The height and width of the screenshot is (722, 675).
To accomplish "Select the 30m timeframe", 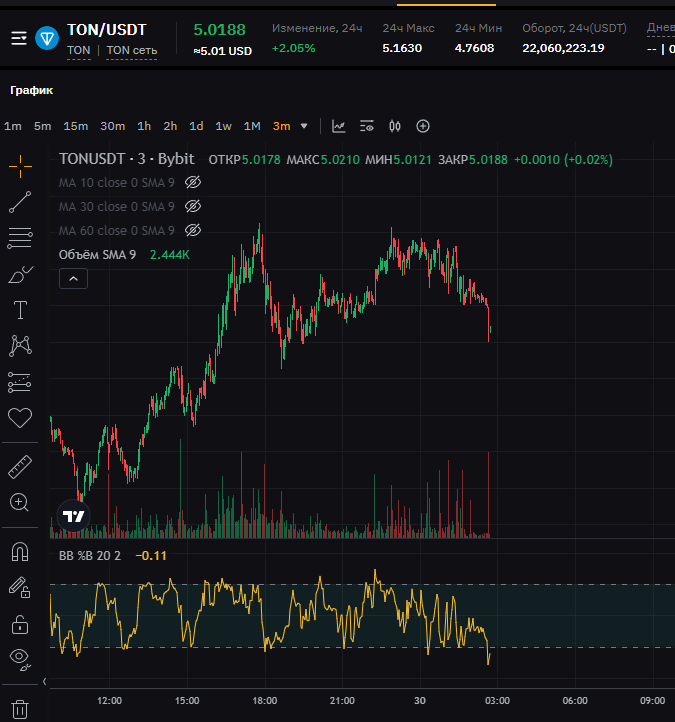I will 113,126.
